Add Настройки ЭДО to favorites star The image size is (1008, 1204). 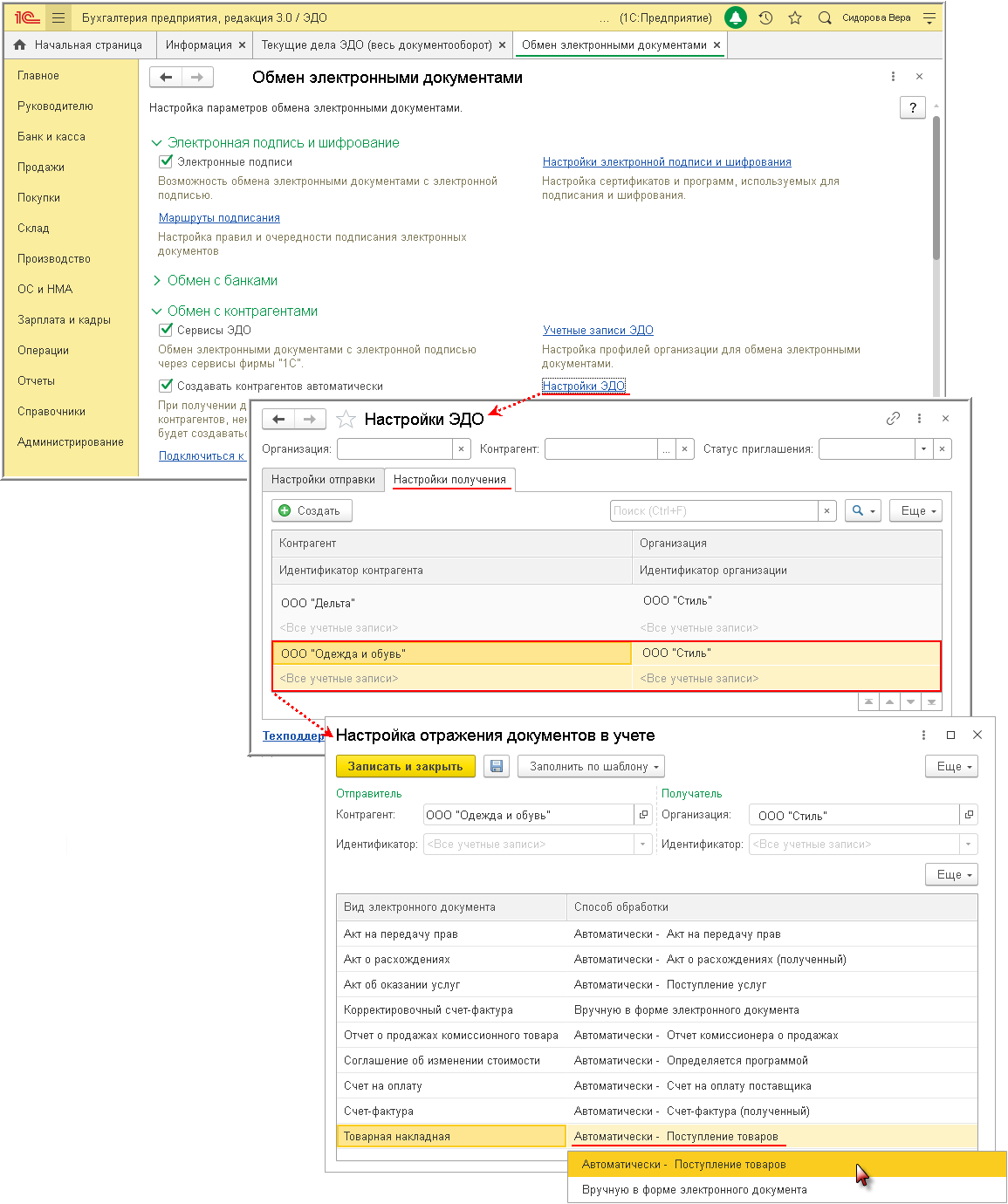click(346, 420)
